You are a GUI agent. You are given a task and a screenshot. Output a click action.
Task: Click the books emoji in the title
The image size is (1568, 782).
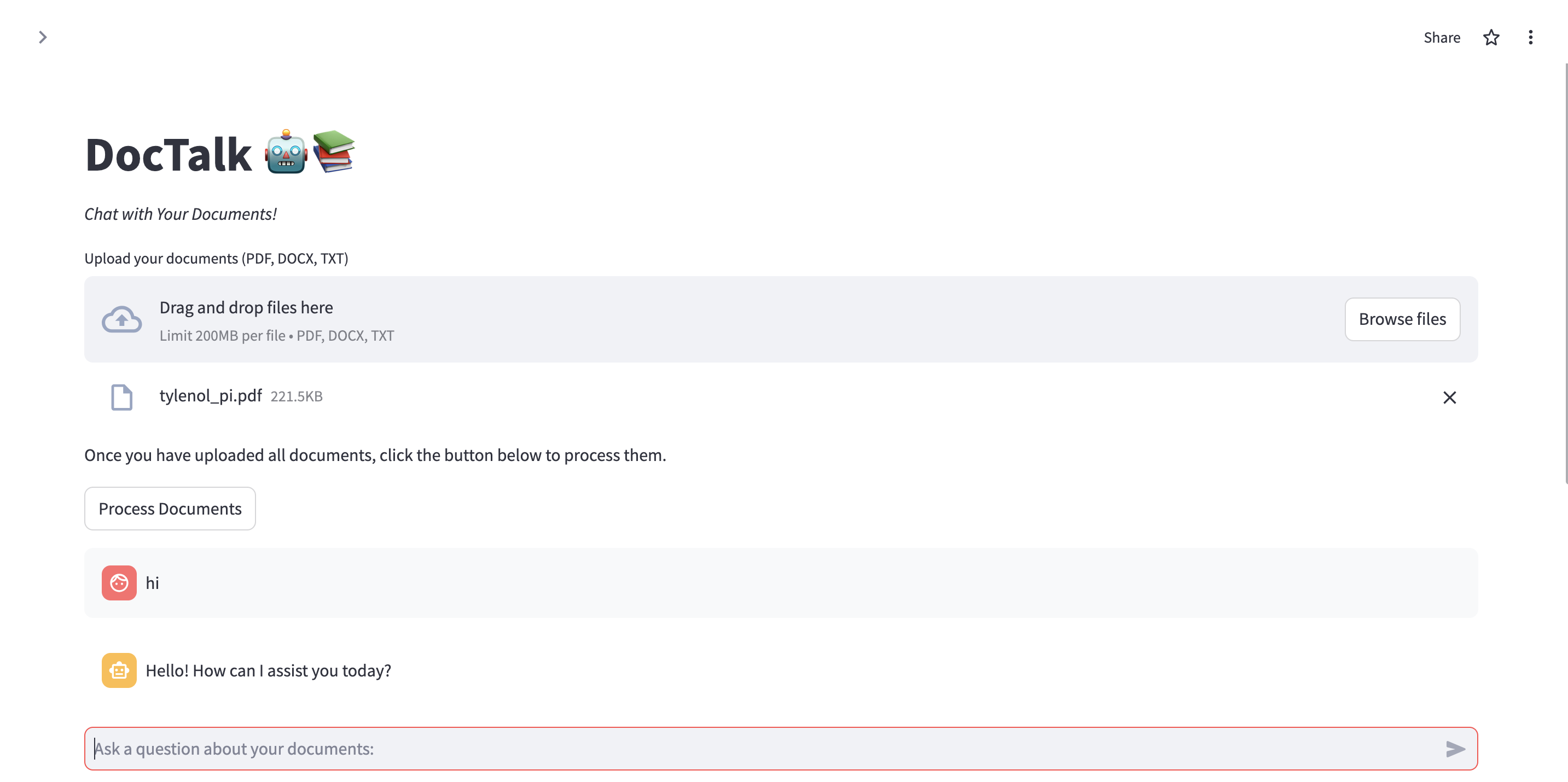click(x=334, y=151)
